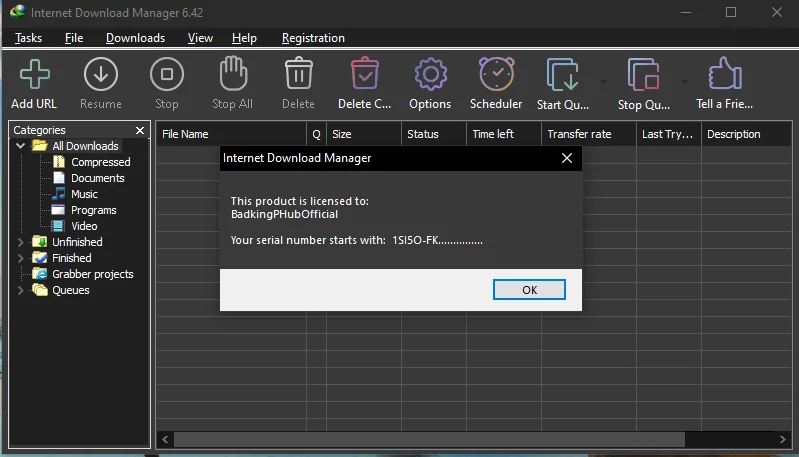
Task: Select the Video category
Action: pos(84,226)
